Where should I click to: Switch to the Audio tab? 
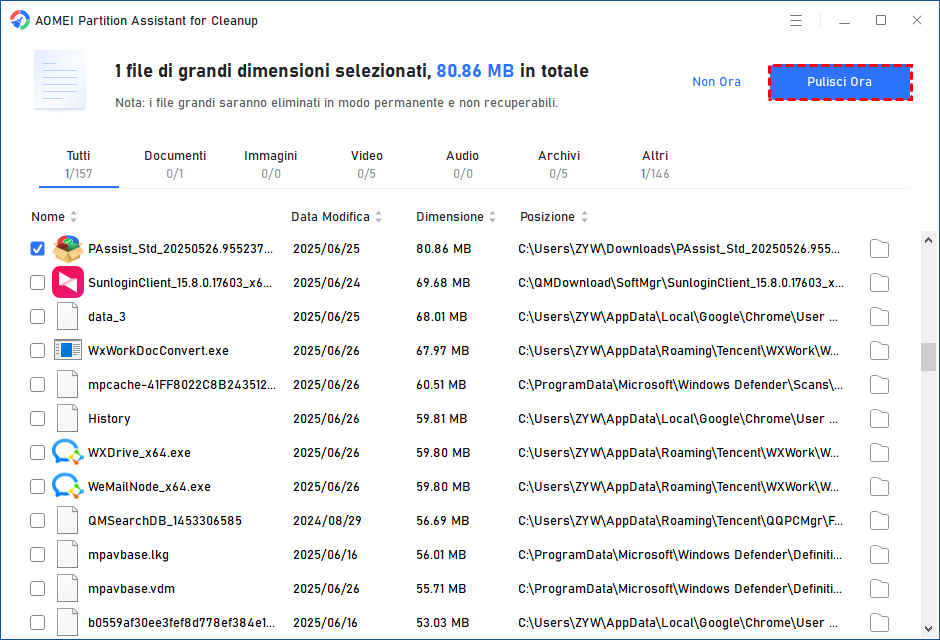click(x=462, y=165)
